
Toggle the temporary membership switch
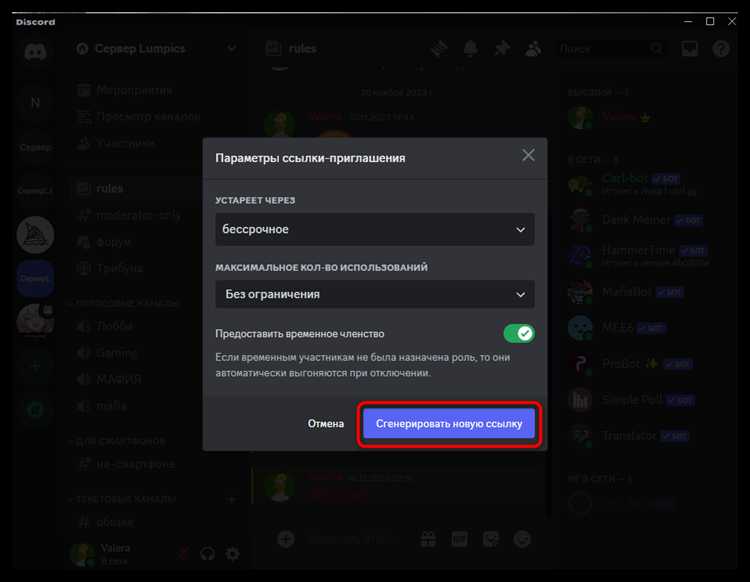[x=519, y=333]
